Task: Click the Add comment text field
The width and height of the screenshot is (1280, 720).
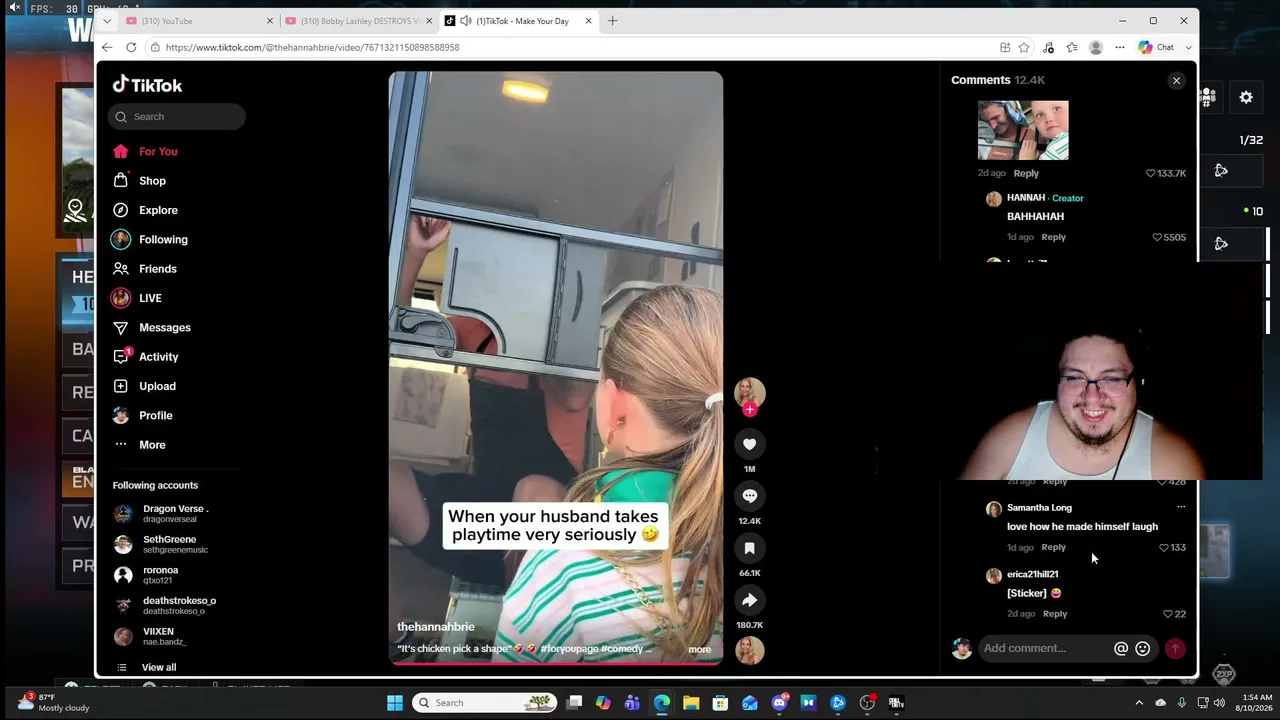Action: point(1044,648)
